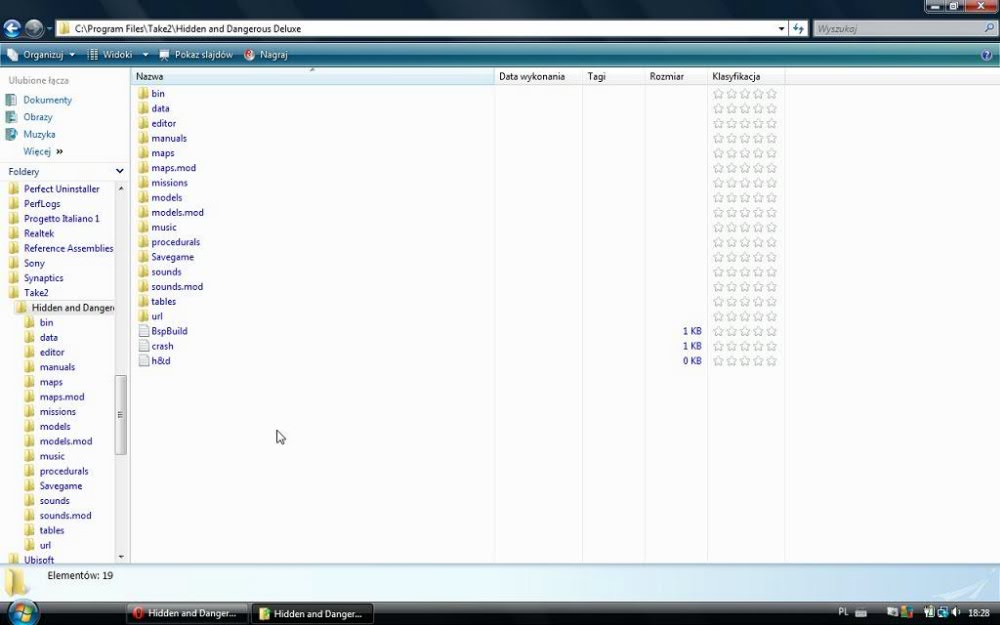
Task: Collapse the Foldery panel chevron
Action: click(120, 172)
